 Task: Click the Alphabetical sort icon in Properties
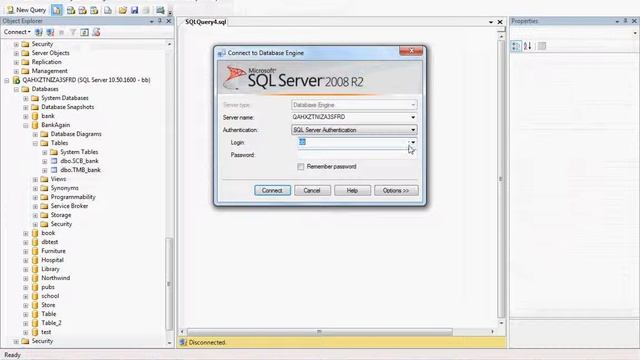point(527,46)
